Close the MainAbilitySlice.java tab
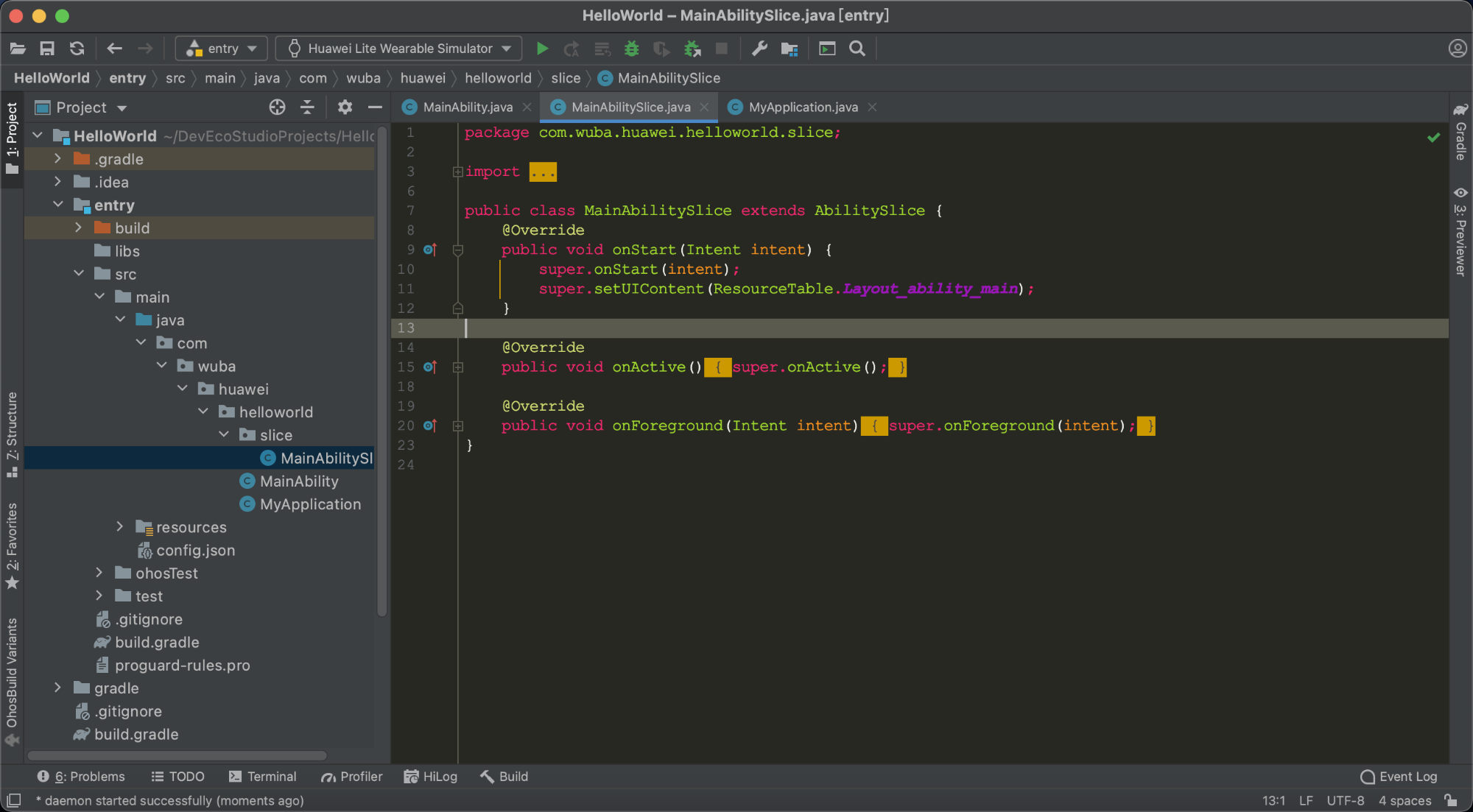This screenshot has height=812, width=1473. (x=704, y=107)
